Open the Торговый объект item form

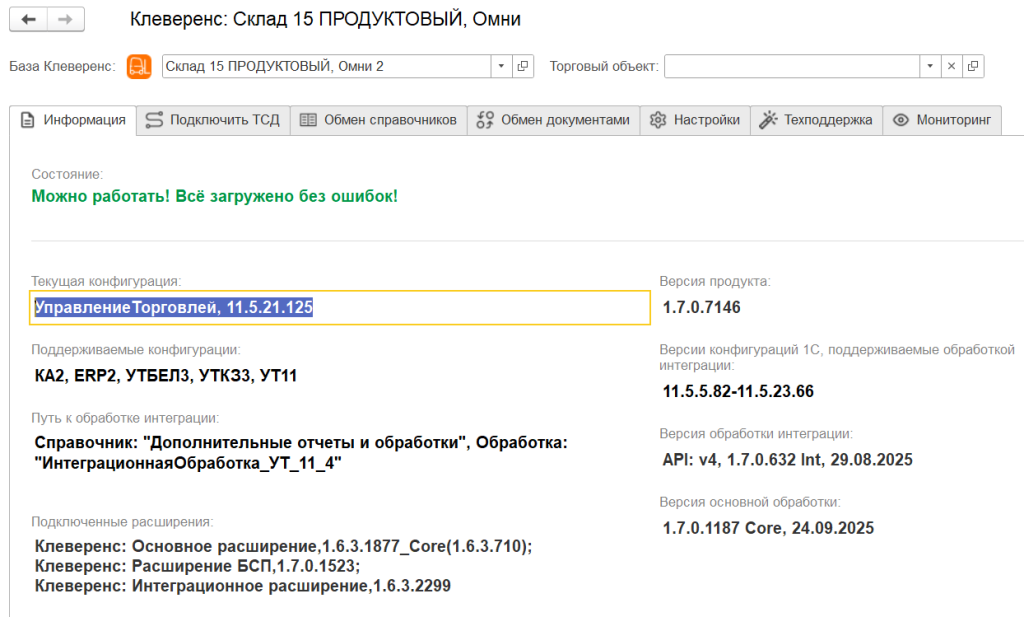point(972,66)
